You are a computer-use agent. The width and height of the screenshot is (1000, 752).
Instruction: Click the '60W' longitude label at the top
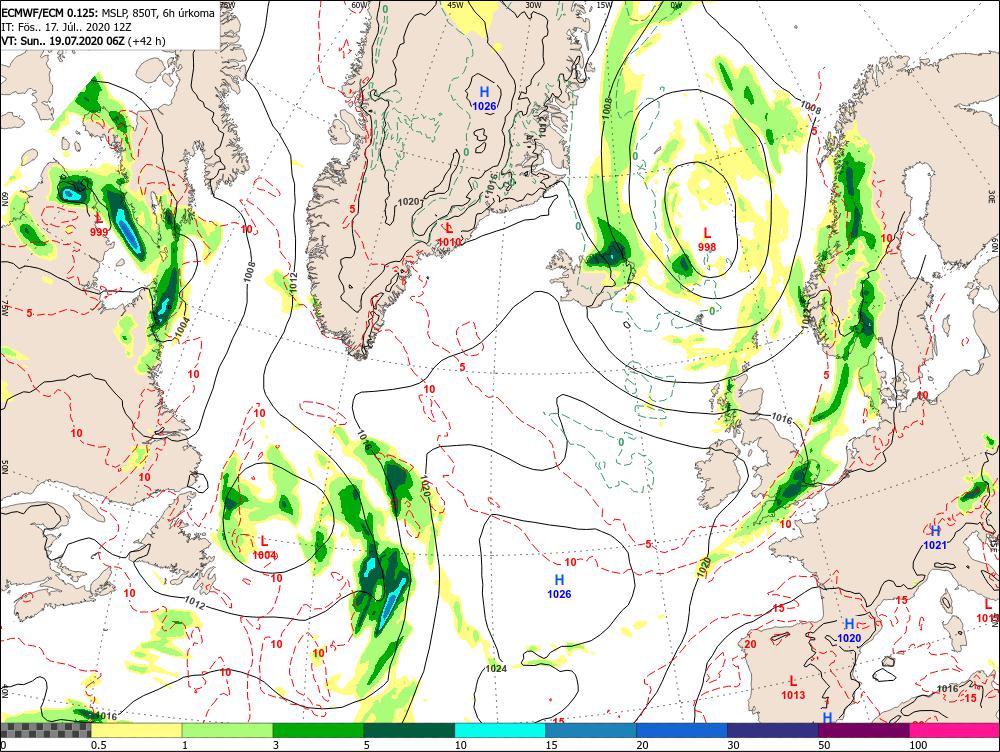point(360,4)
